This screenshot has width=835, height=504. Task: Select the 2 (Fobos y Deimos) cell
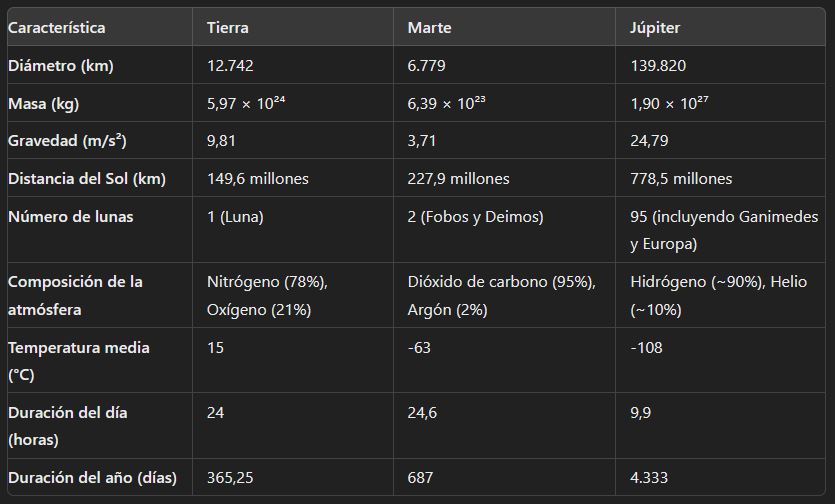pyautogui.click(x=474, y=216)
